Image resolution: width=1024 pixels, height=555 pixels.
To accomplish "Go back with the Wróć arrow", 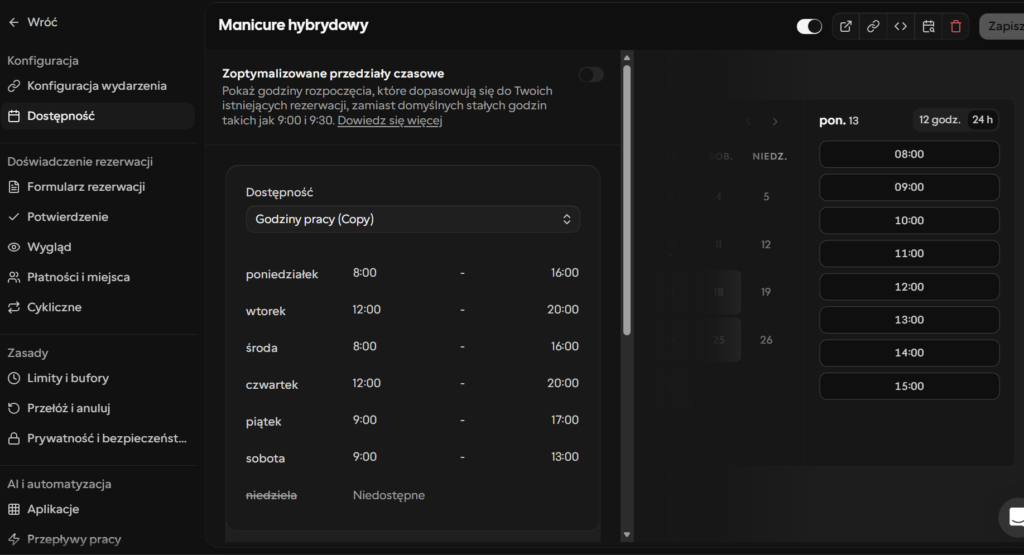I will [x=32, y=22].
